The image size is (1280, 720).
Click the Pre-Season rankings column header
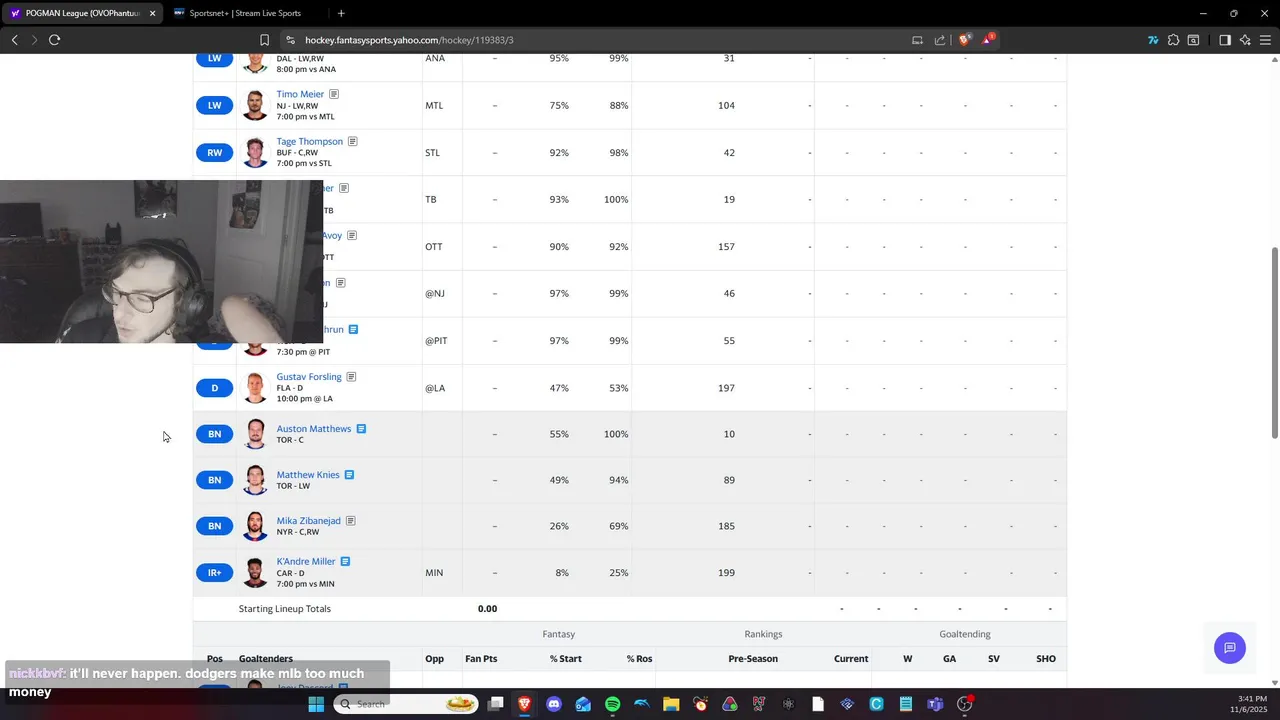point(753,659)
